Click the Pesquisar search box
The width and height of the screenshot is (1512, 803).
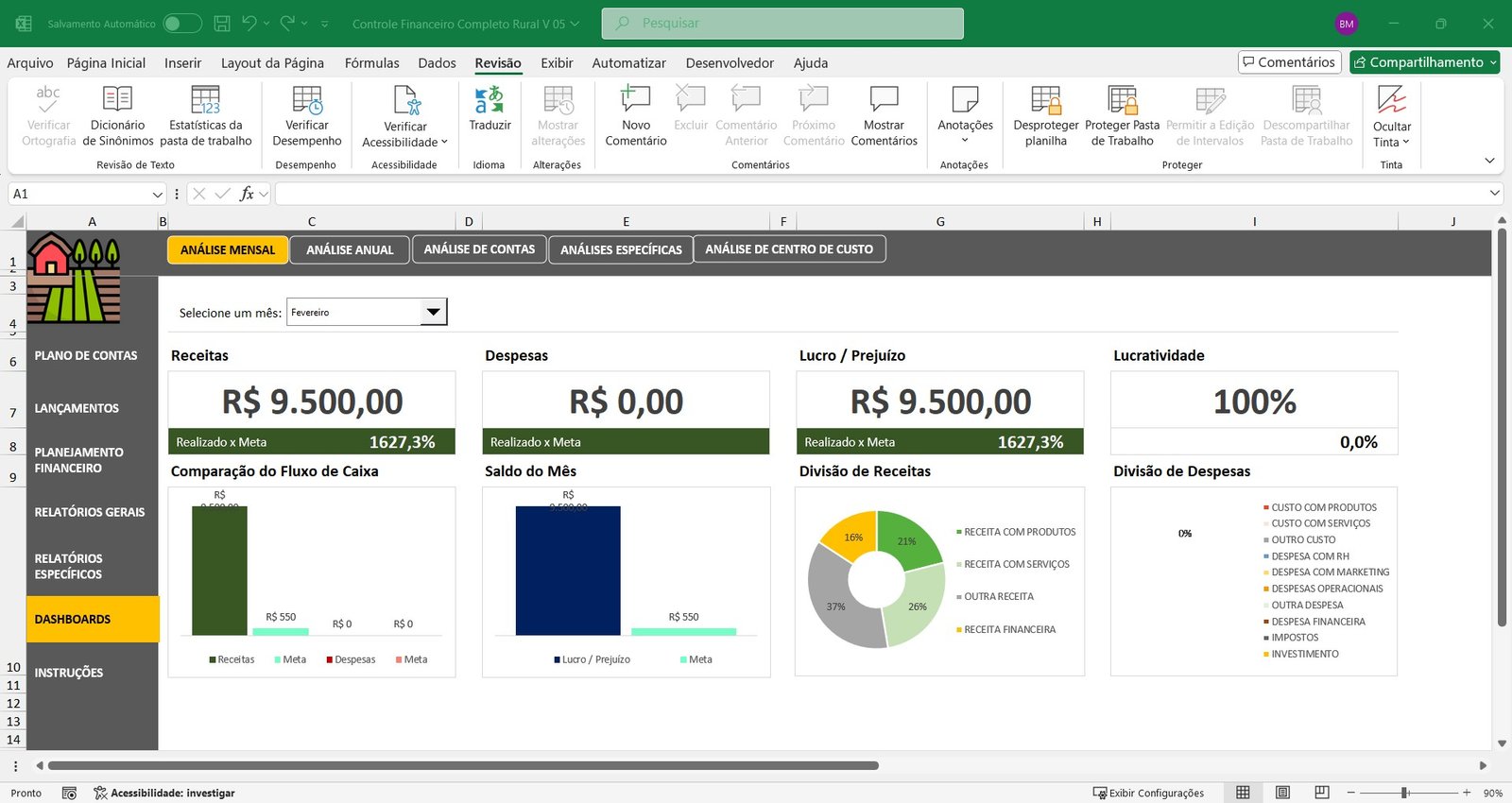(782, 24)
